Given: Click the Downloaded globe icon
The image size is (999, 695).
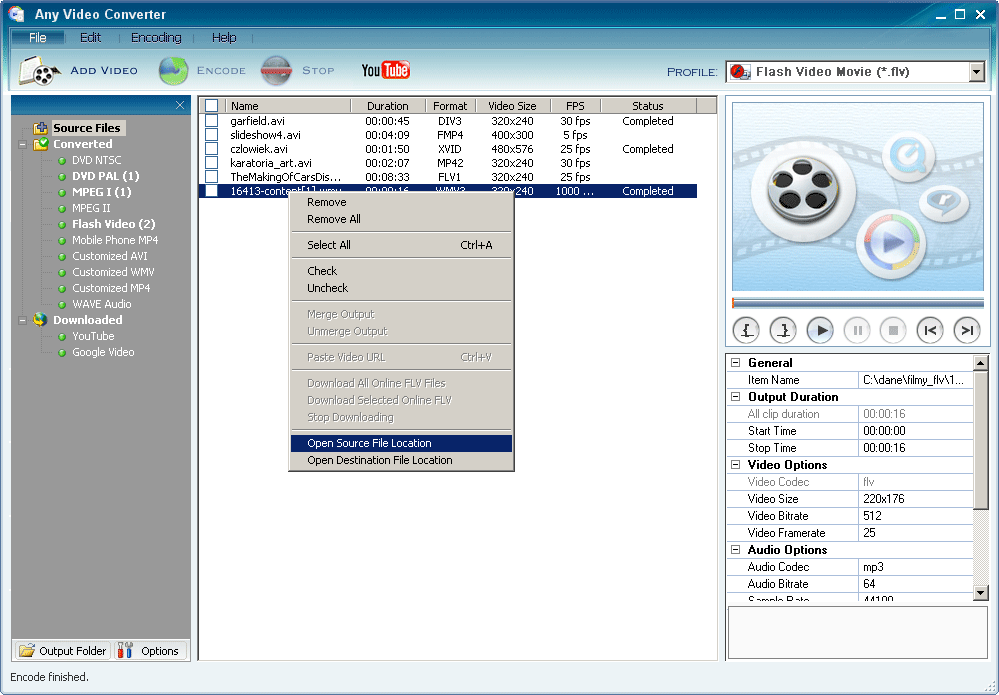Looking at the screenshot, I should click(40, 320).
